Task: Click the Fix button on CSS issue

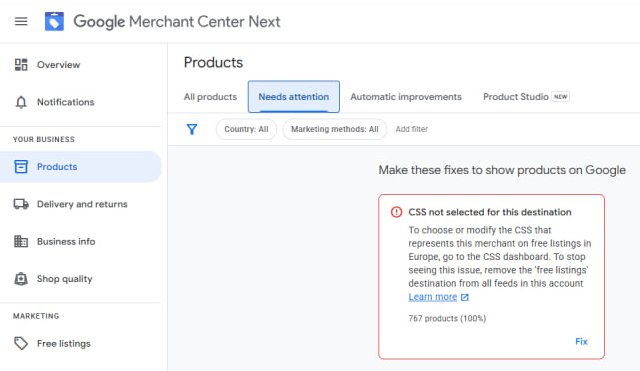Action: pyautogui.click(x=581, y=342)
